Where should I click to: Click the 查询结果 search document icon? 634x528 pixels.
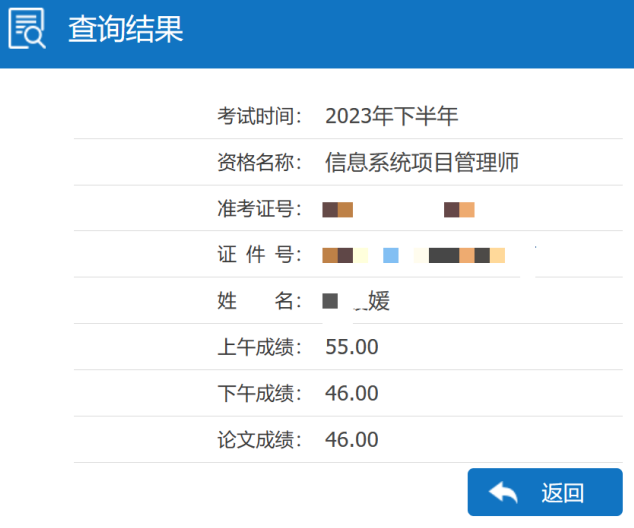point(27,29)
